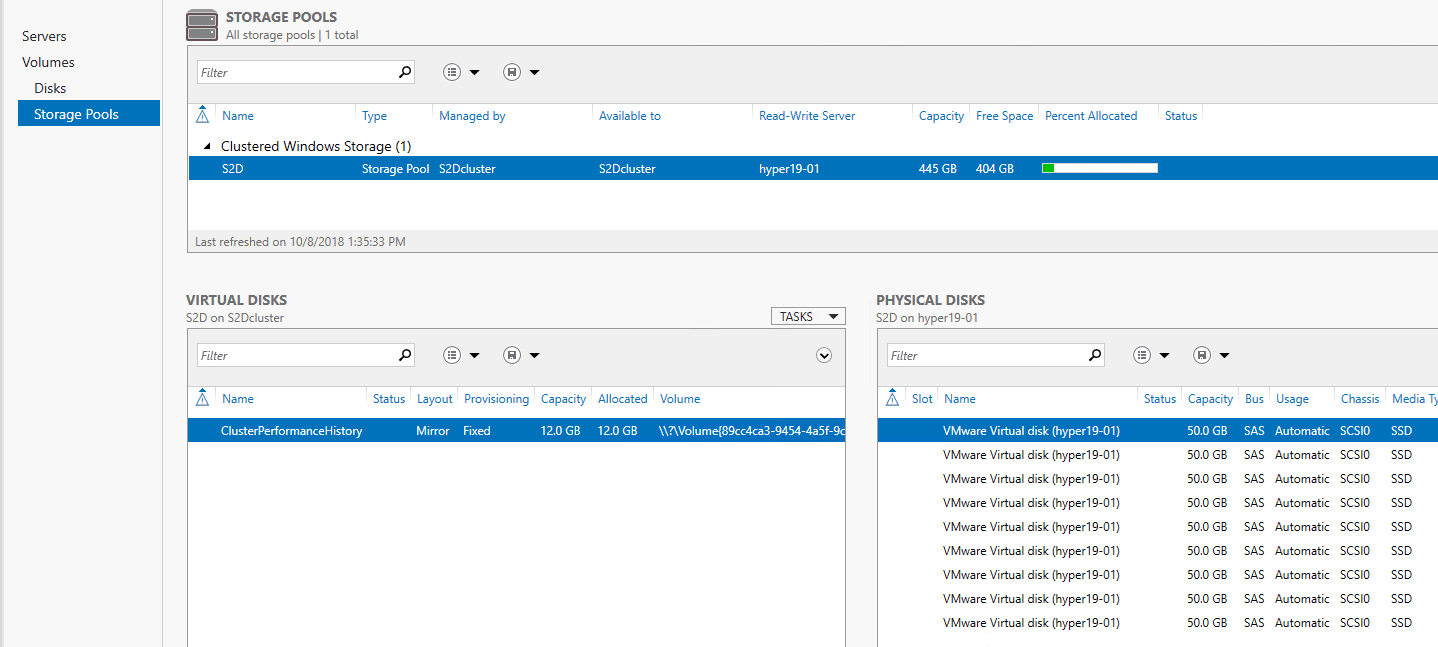
Task: Sort virtual disks by Volume column
Action: pos(680,399)
